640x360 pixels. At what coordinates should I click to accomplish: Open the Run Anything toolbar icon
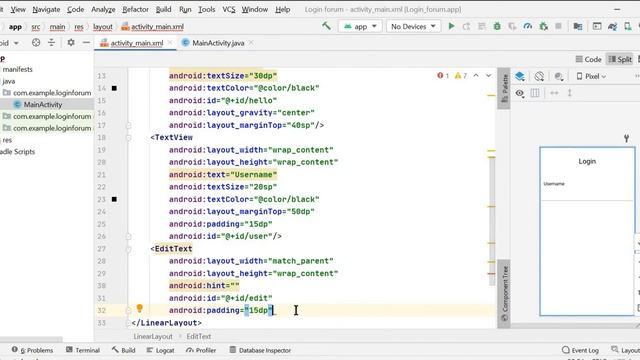coord(597,26)
